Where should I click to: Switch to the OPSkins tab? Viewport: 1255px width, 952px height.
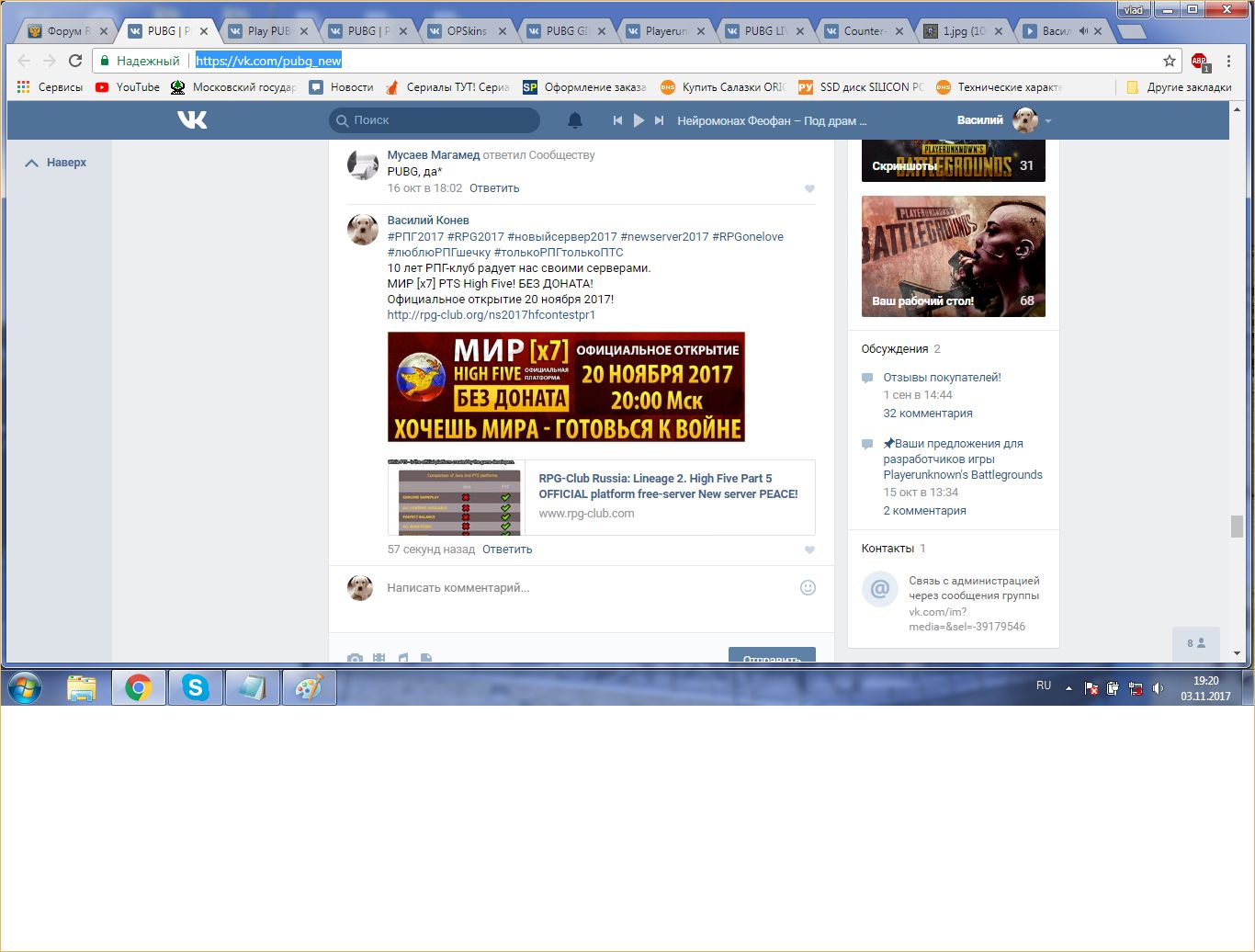[x=467, y=30]
